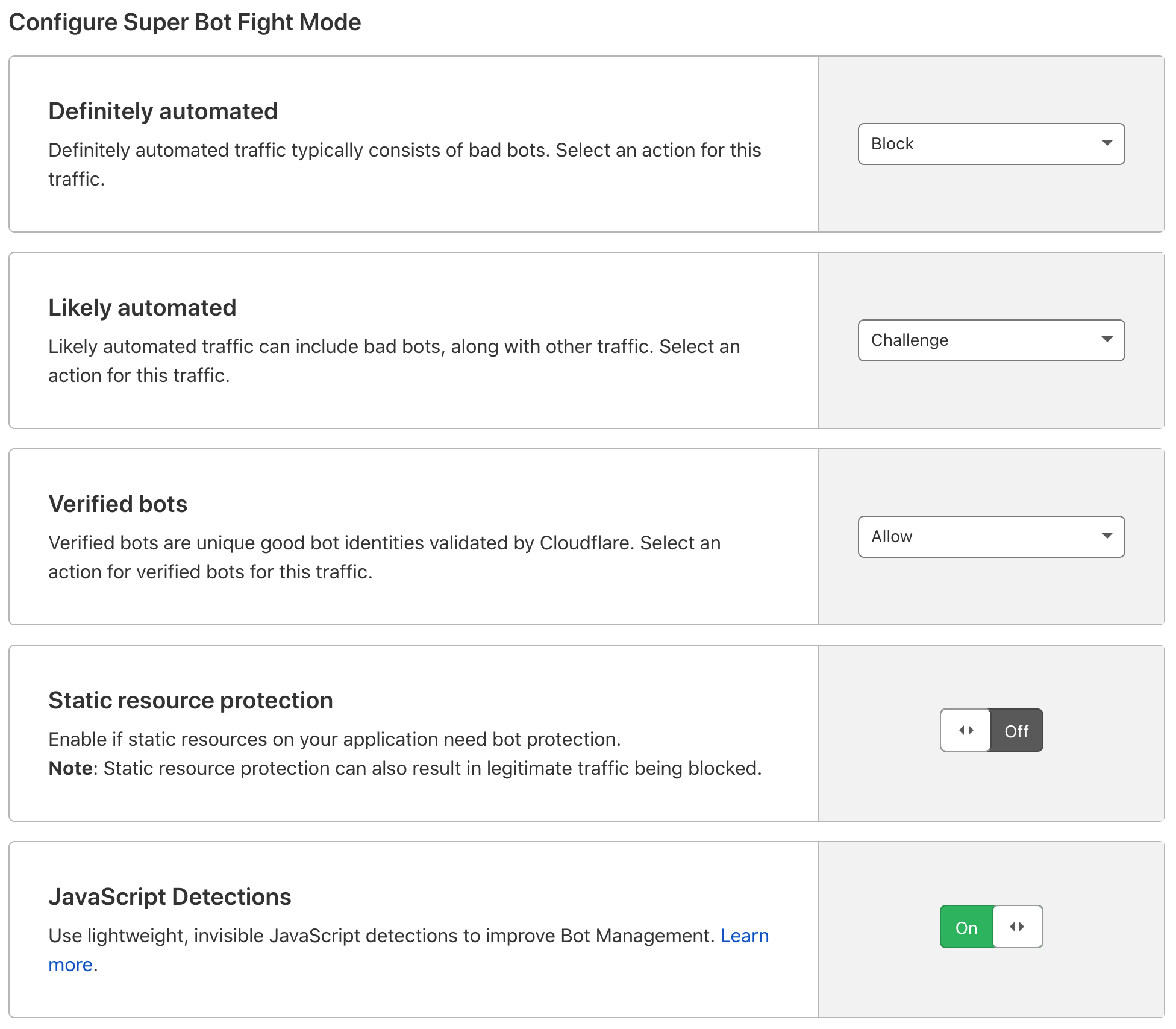Toggle Static resource protection switch on
Viewport: 1176px width, 1029px height.
click(x=991, y=730)
